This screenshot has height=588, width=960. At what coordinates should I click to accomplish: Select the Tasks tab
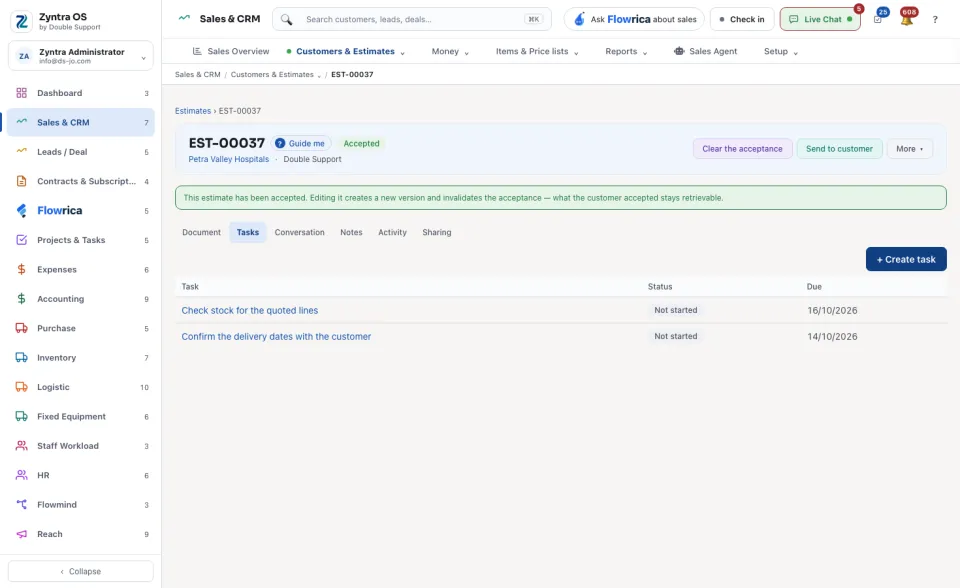tap(248, 233)
